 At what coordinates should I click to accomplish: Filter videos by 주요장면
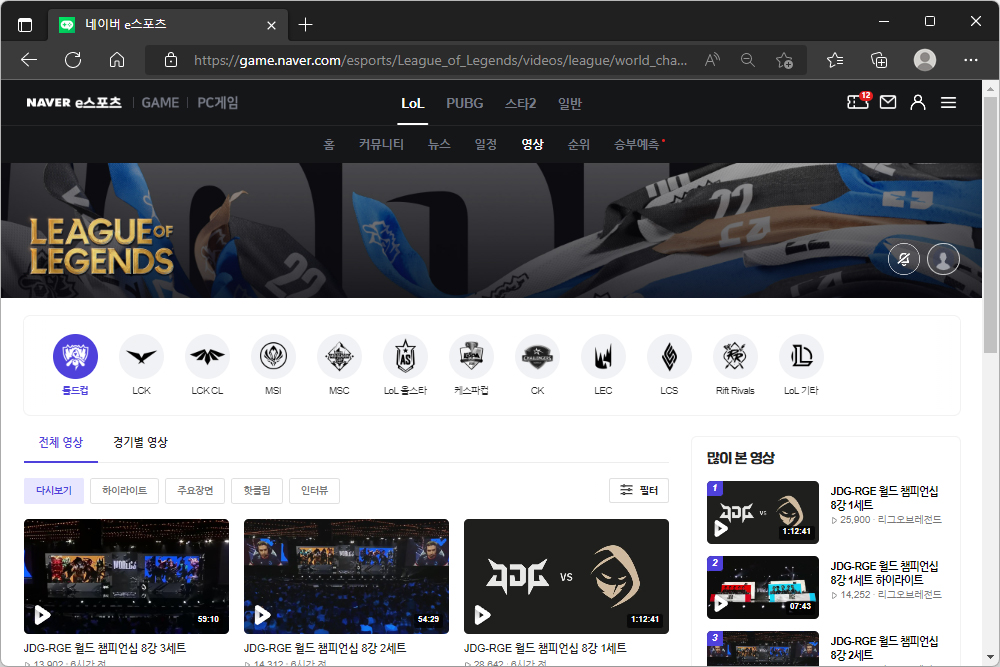click(x=195, y=490)
